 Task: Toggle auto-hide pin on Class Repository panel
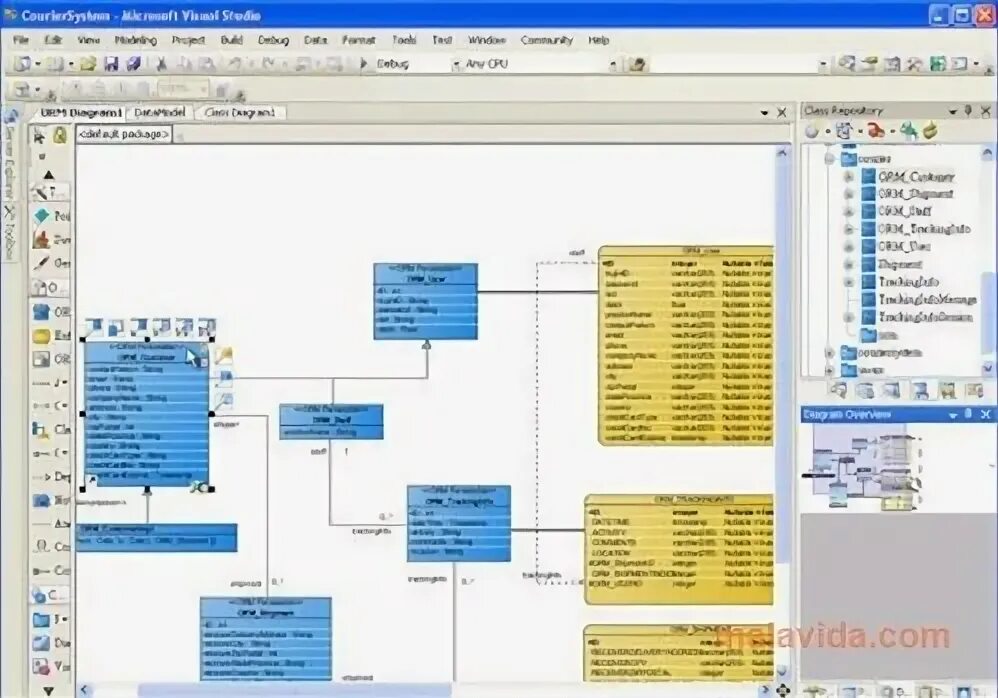(x=968, y=111)
